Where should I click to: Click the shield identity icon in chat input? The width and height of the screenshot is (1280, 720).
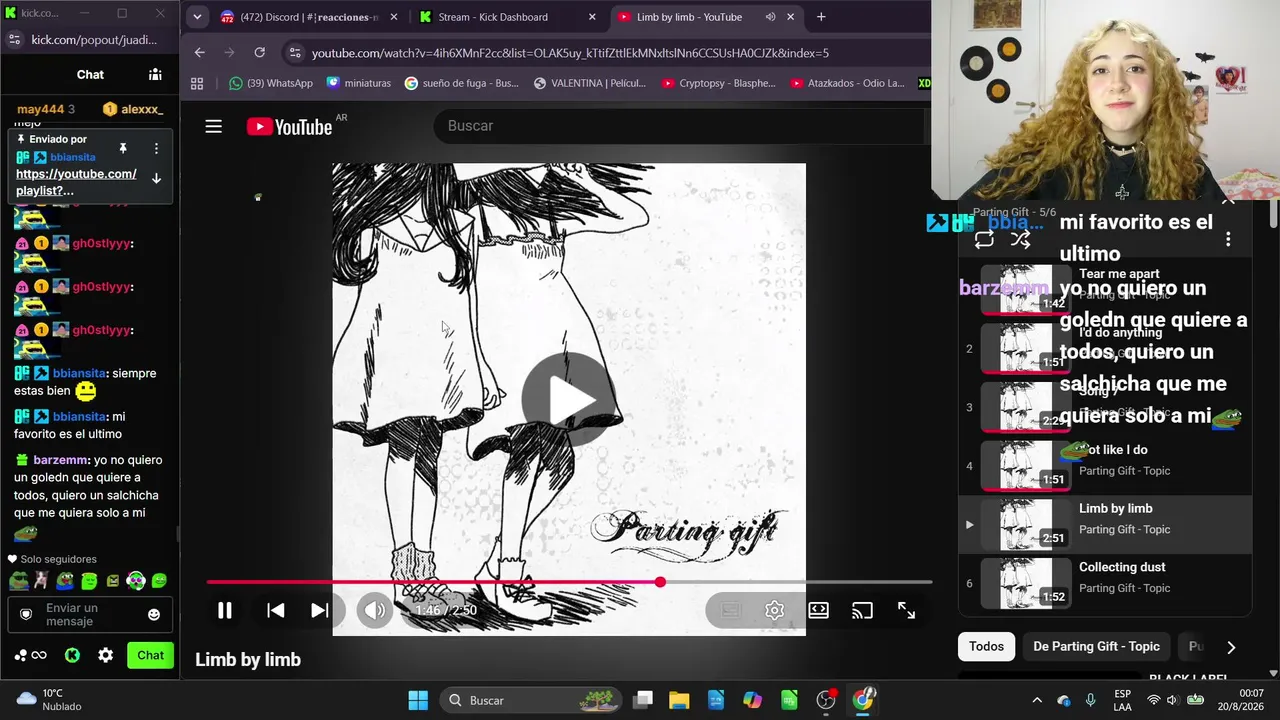point(26,614)
